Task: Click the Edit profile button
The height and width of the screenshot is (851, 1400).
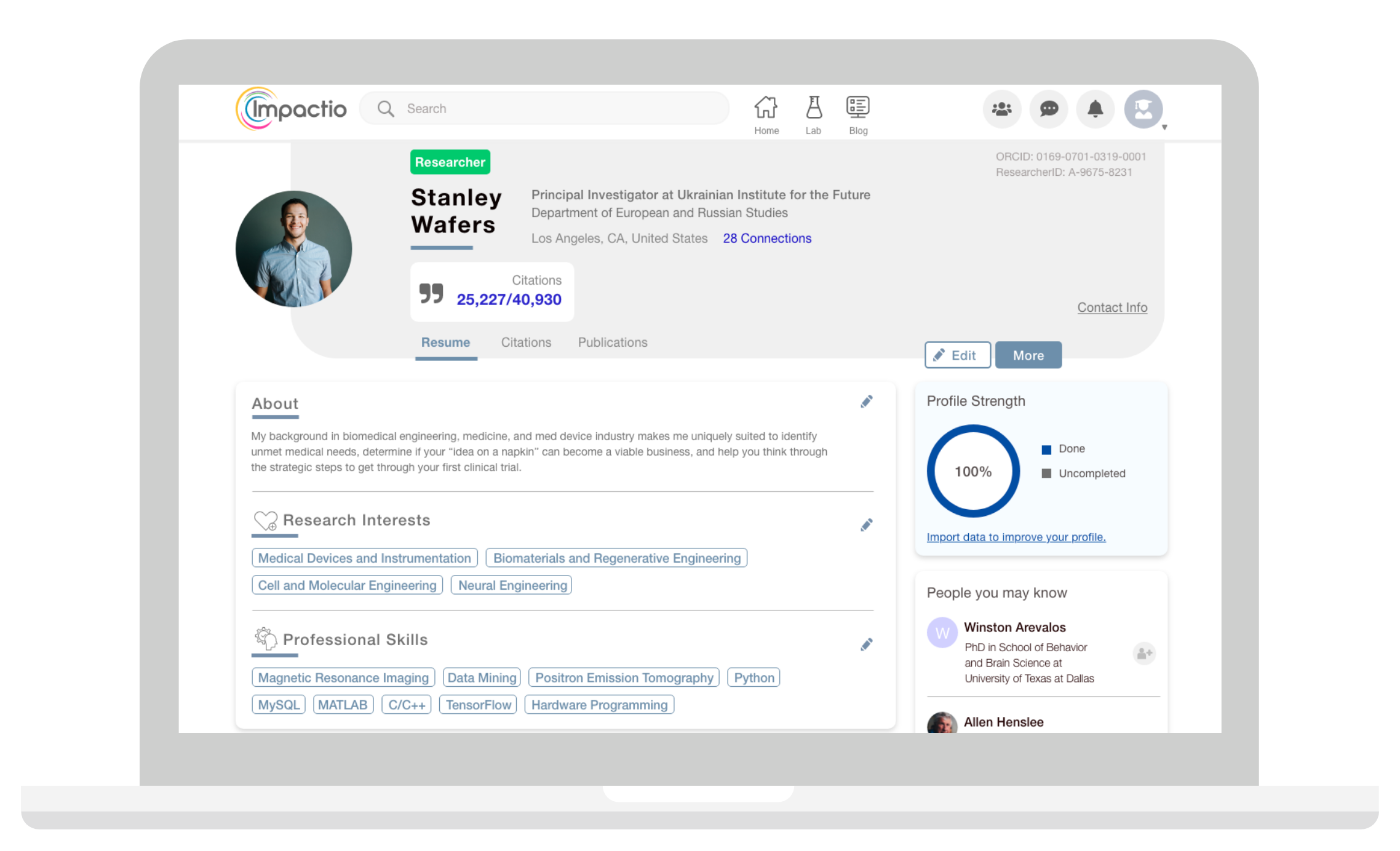Action: coord(958,355)
